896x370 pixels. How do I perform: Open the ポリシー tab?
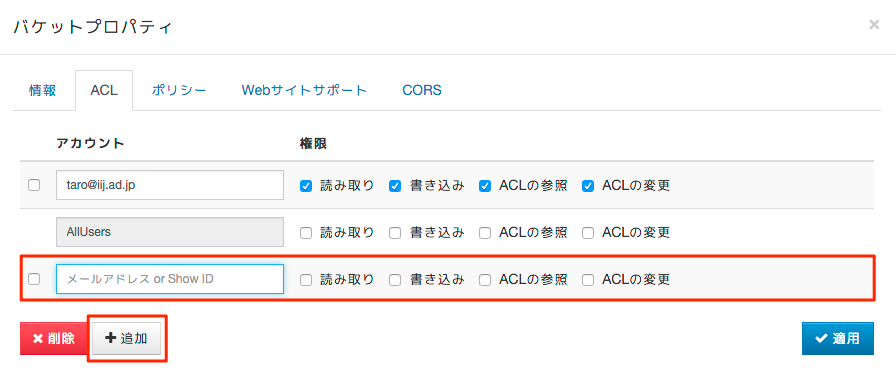pyautogui.click(x=179, y=90)
